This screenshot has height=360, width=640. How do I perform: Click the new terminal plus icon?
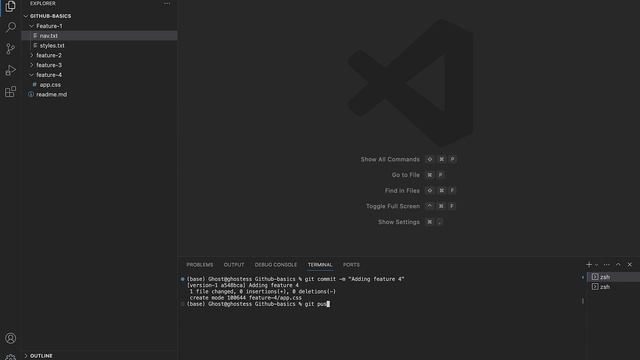point(589,264)
